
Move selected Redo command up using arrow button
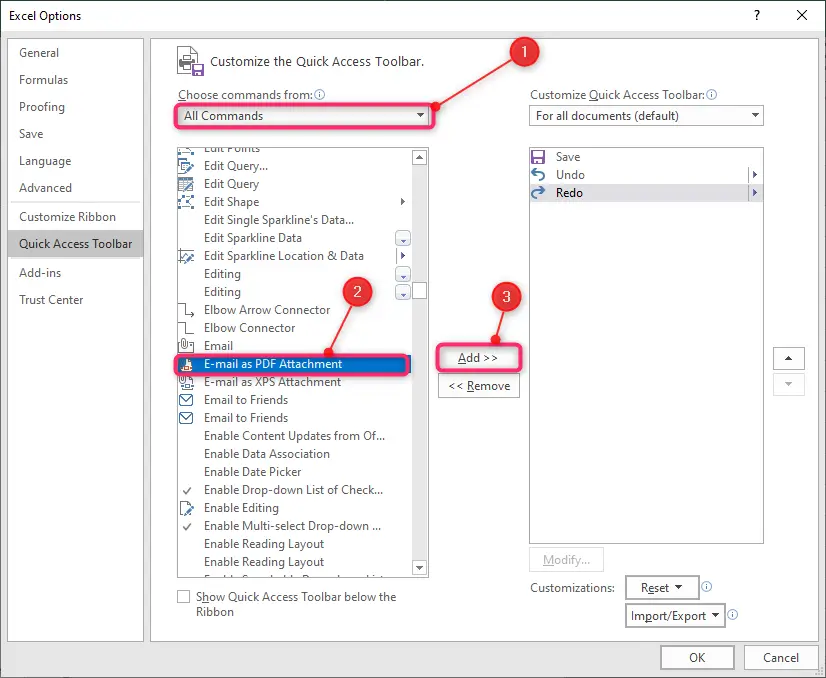(x=789, y=358)
